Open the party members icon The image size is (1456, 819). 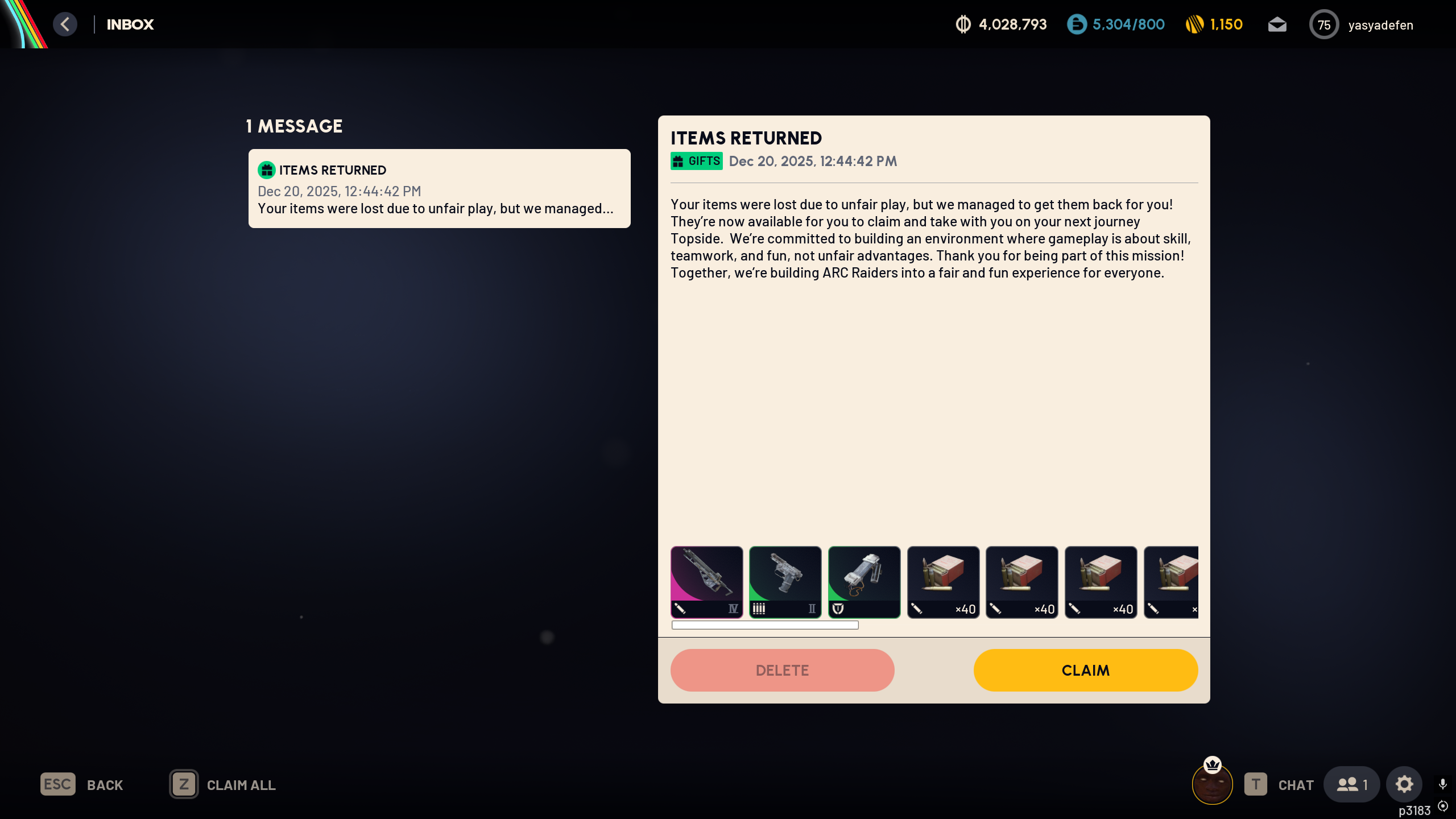point(1351,784)
